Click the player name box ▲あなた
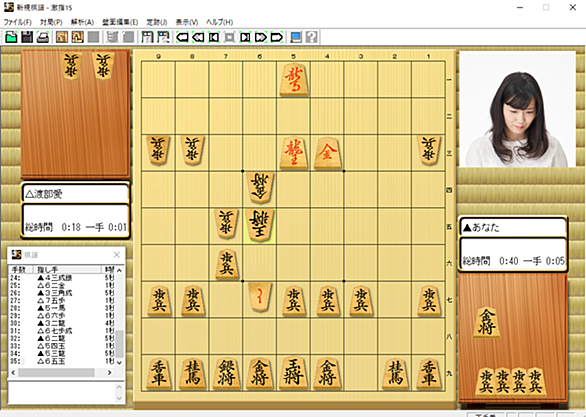Image resolution: width=586 pixels, height=417 pixels. tap(512, 227)
